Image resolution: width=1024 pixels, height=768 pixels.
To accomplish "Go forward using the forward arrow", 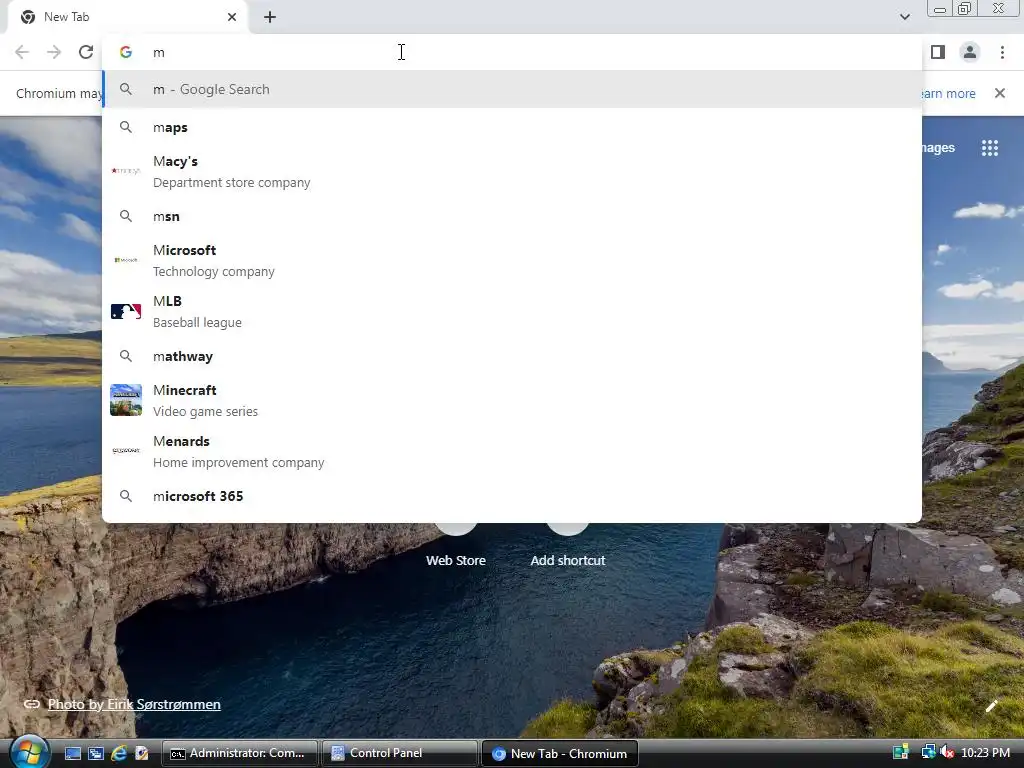I will click(54, 52).
